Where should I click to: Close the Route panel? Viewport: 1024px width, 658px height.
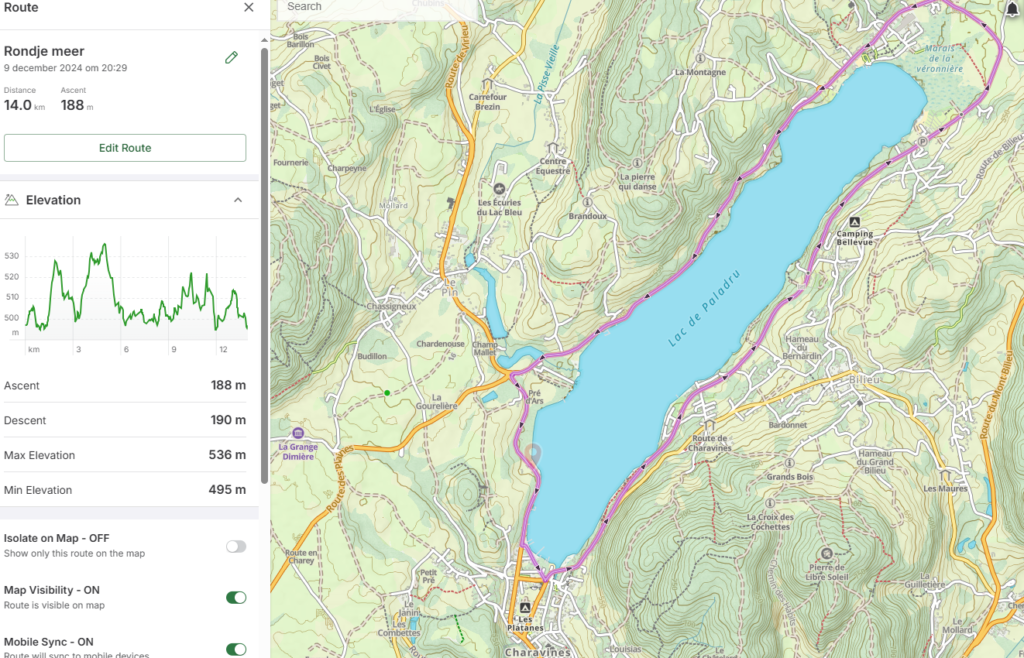click(x=249, y=8)
